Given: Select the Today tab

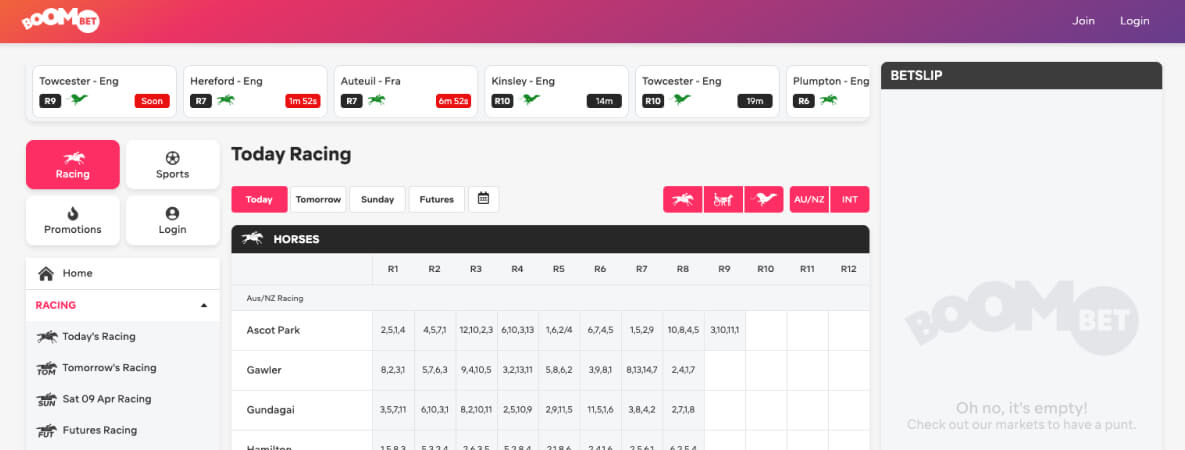Looking at the screenshot, I should click(259, 200).
